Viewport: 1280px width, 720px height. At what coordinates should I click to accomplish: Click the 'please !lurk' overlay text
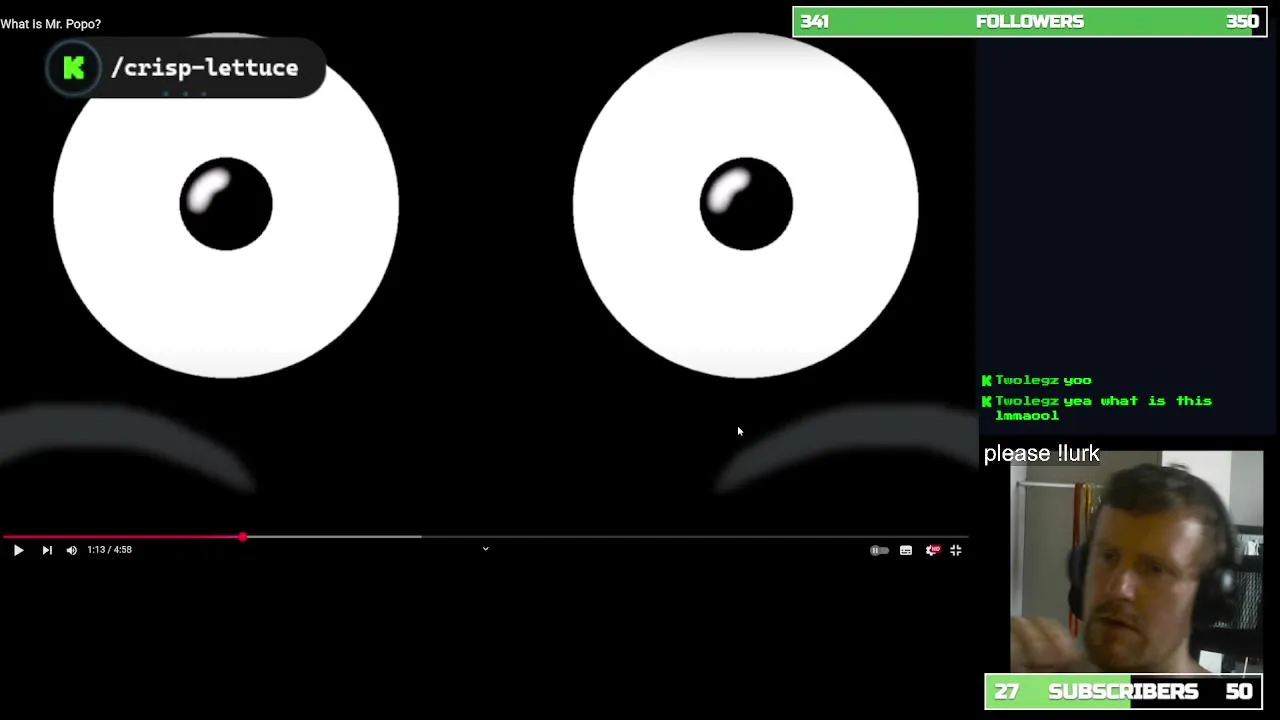(x=1041, y=454)
